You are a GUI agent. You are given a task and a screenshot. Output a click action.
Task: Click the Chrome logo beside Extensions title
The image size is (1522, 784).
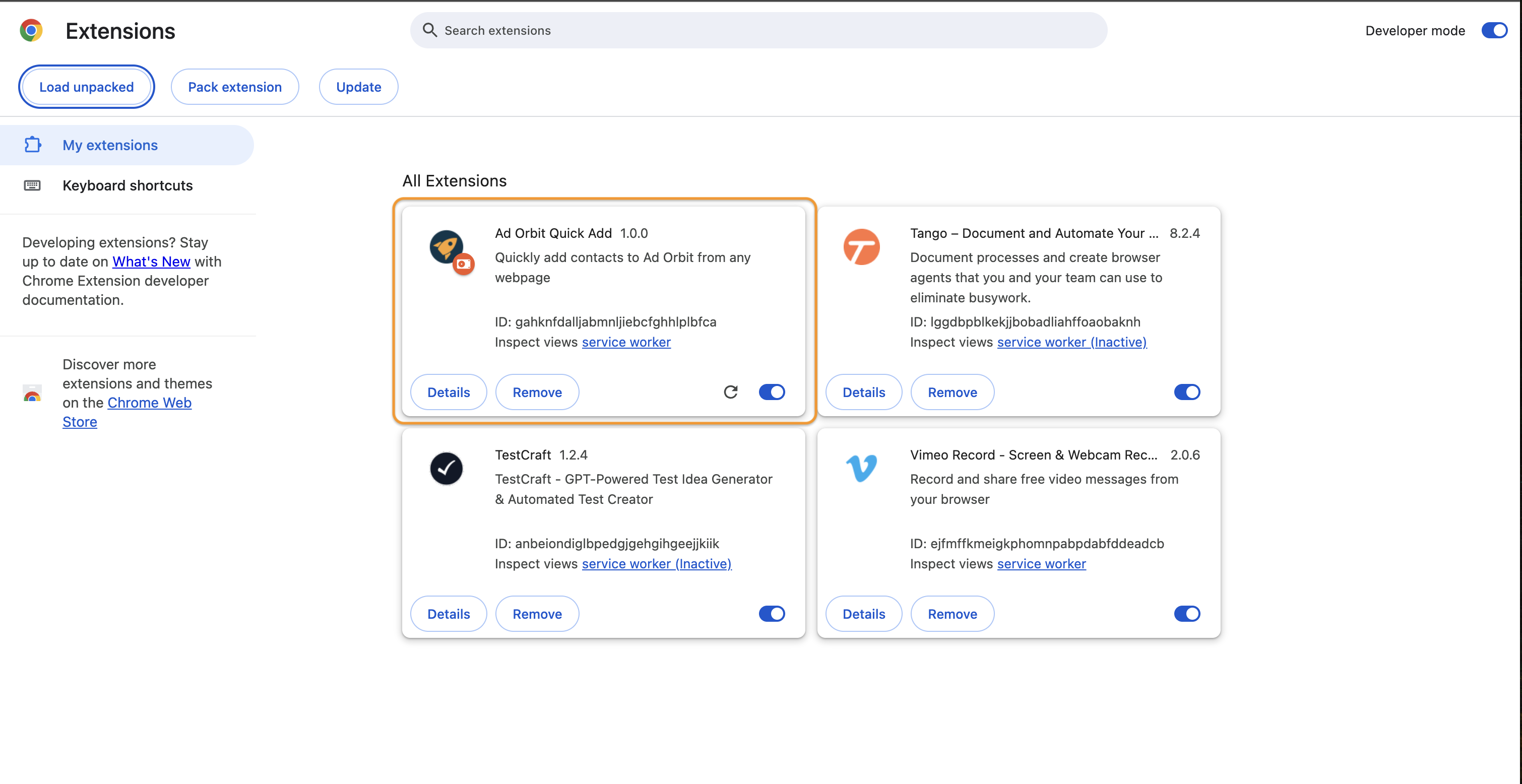(31, 30)
